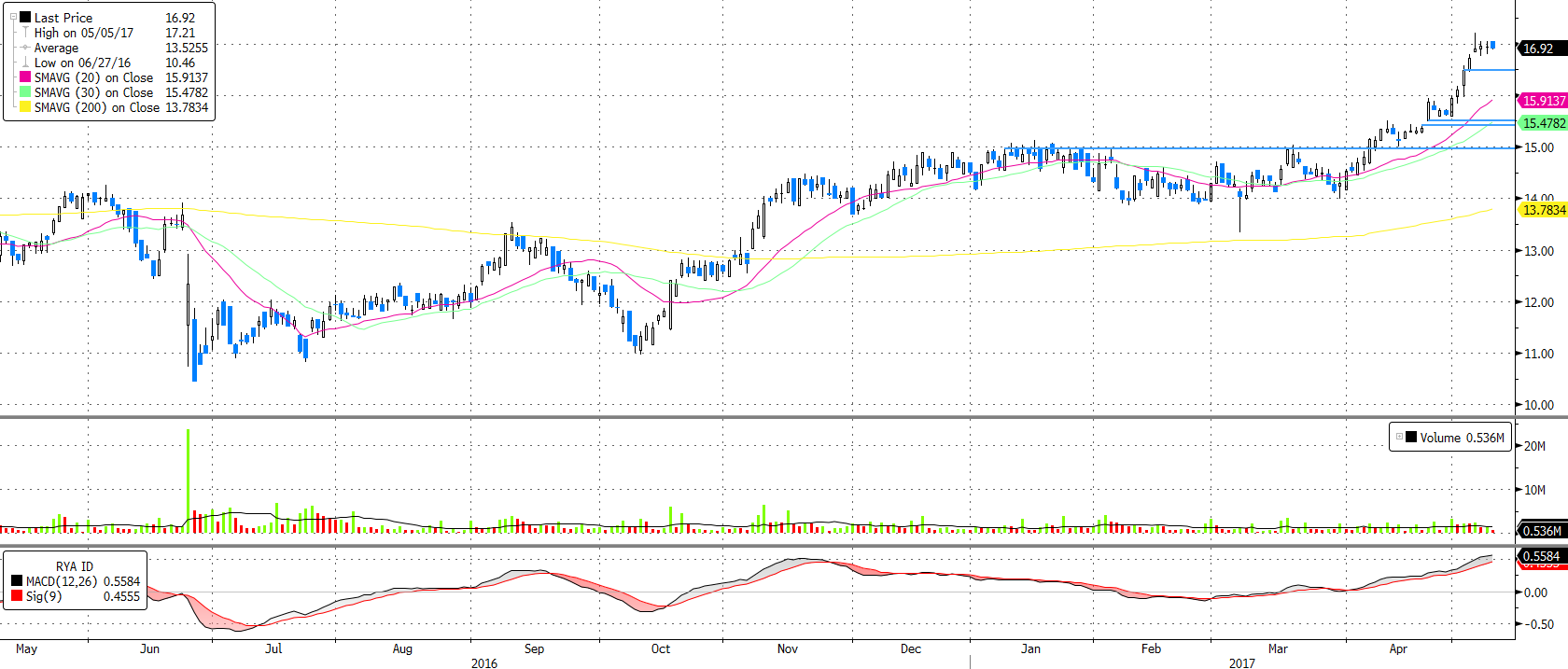
Task: Click the 2017 year label
Action: [x=1242, y=663]
